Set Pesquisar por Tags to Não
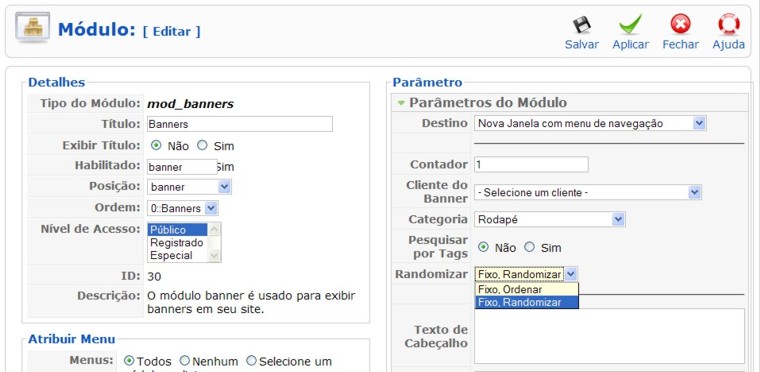This screenshot has height=372, width=760. [483, 247]
